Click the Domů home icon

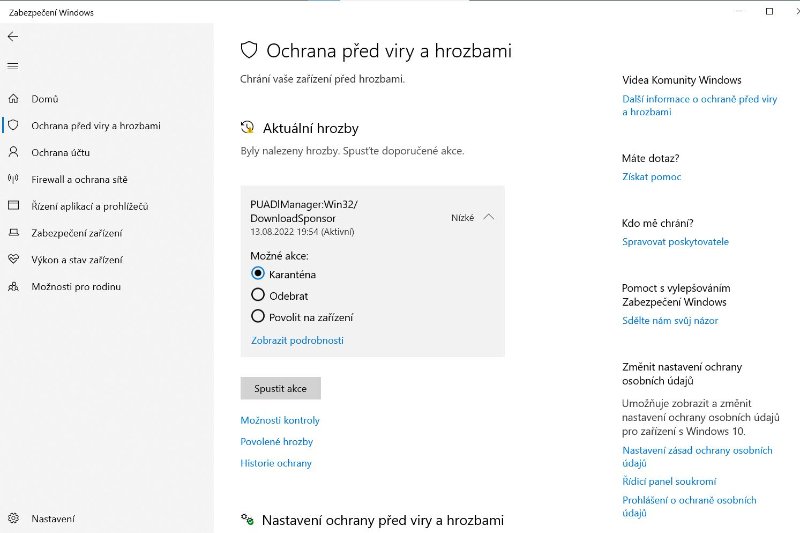pyautogui.click(x=13, y=98)
